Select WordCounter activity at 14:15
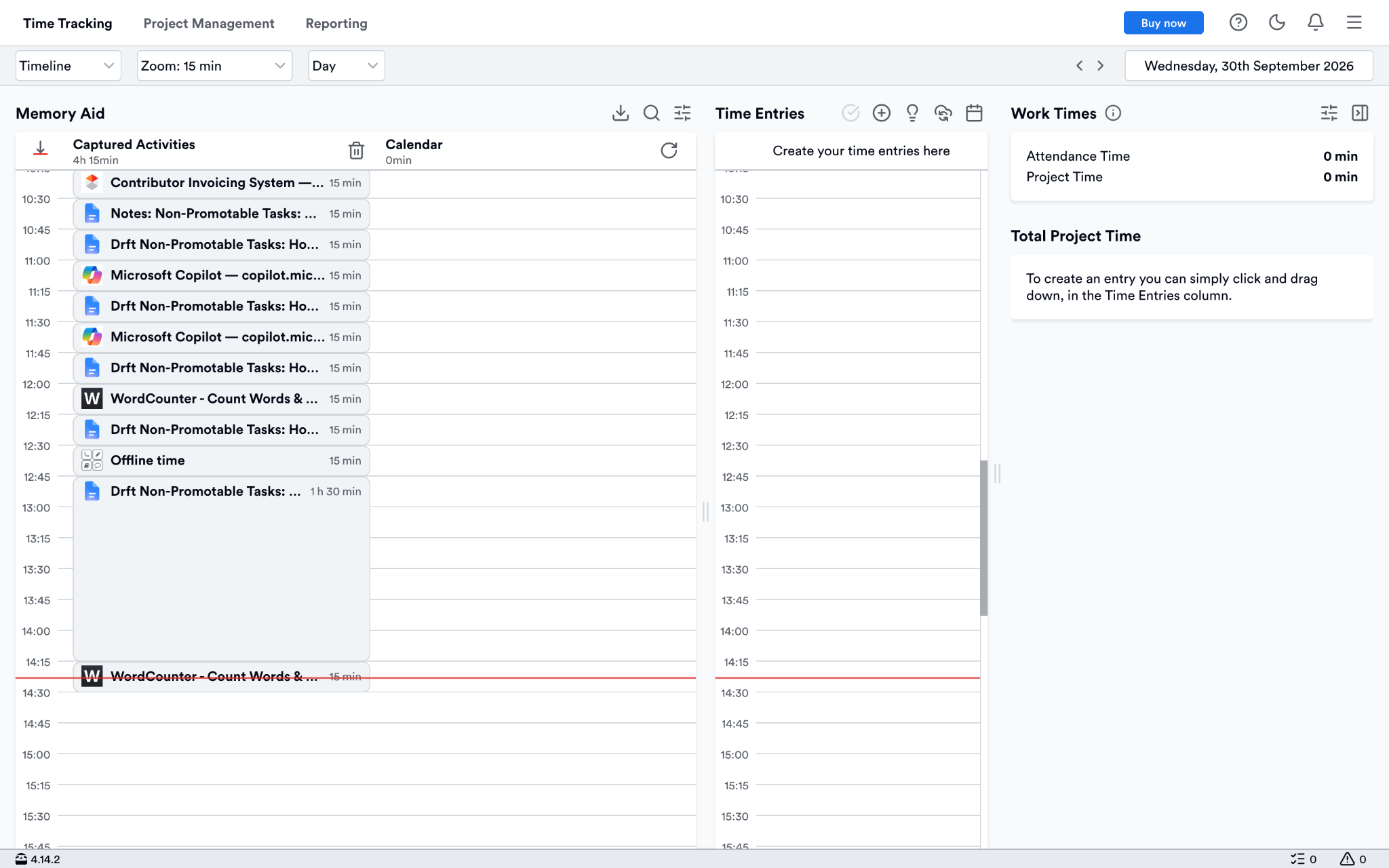The image size is (1389, 868). [x=221, y=677]
